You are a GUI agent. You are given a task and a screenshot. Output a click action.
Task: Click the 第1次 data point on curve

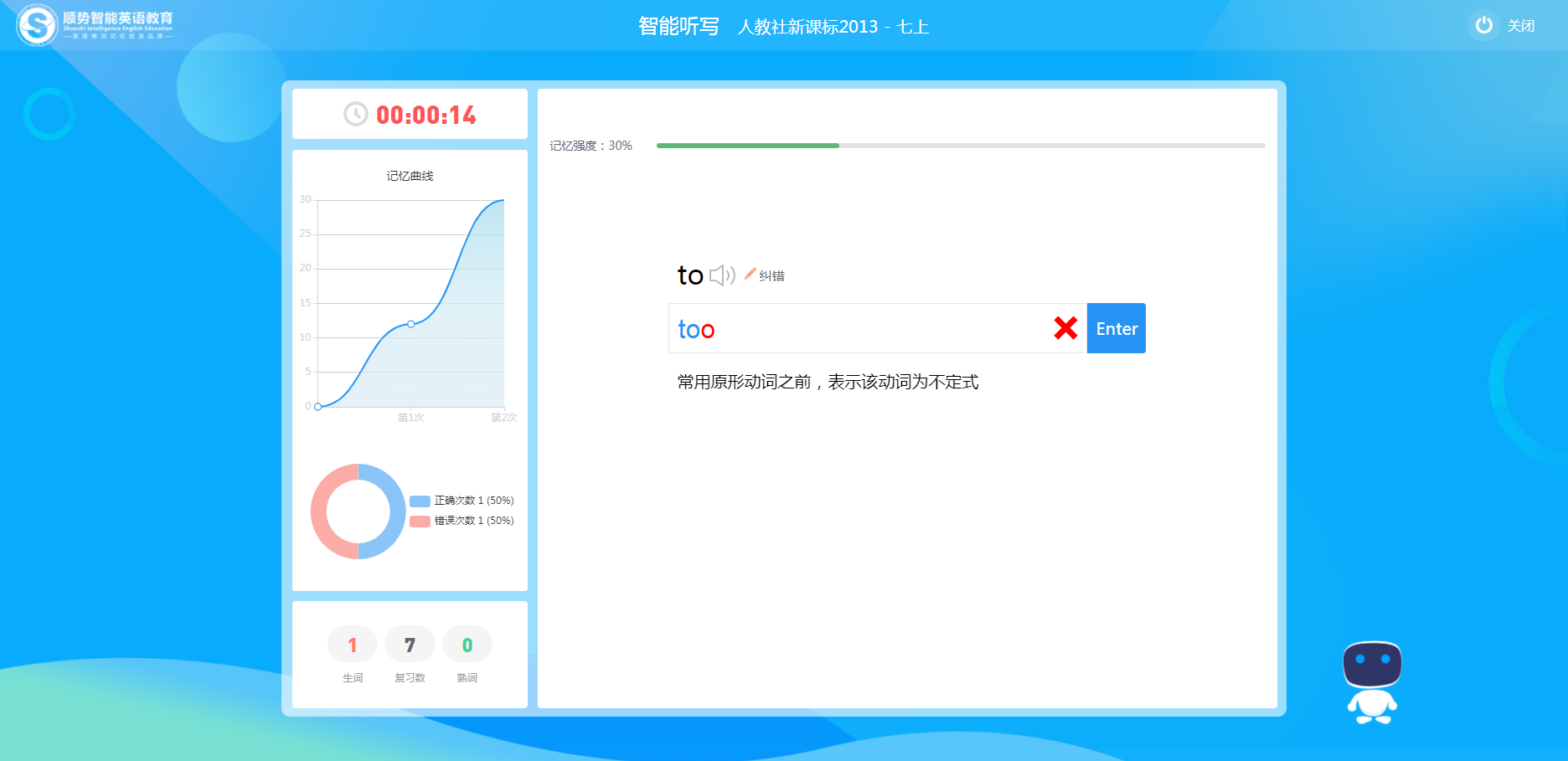coord(410,324)
